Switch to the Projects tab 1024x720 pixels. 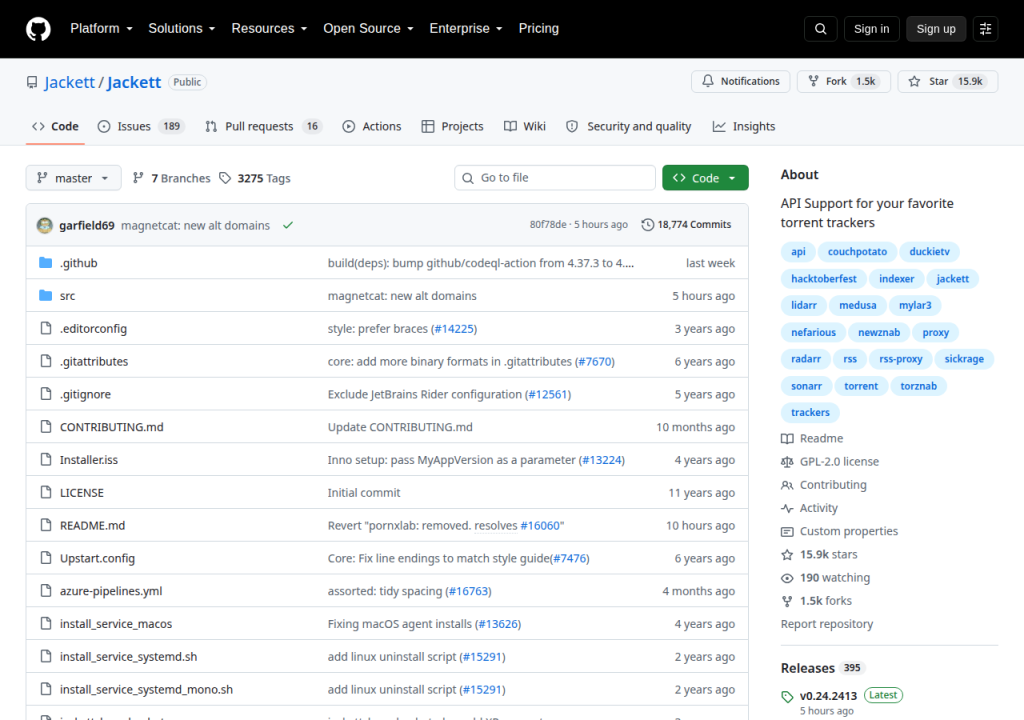tap(453, 127)
